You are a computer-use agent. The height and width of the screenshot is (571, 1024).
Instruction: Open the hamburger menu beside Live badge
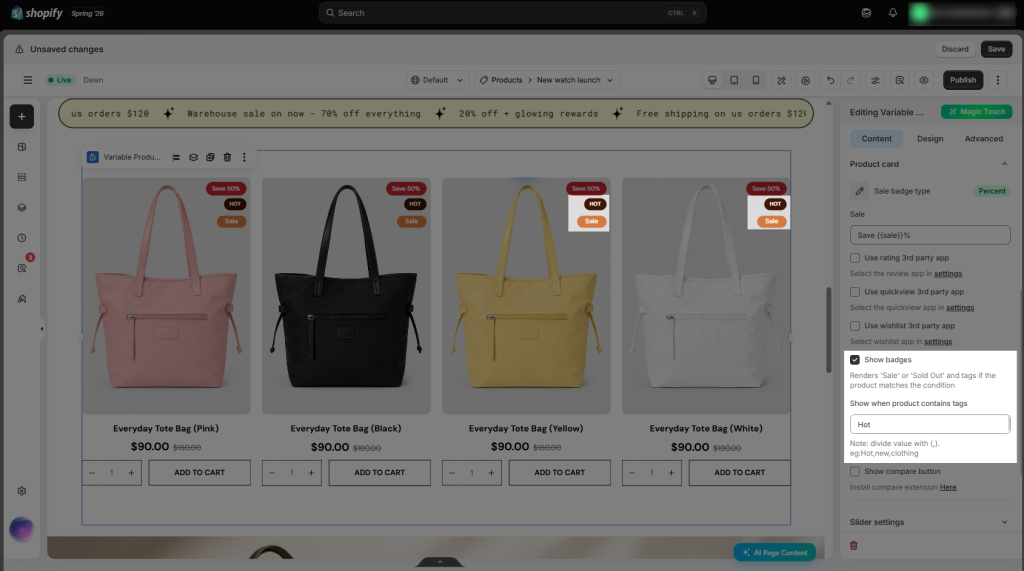click(x=27, y=80)
